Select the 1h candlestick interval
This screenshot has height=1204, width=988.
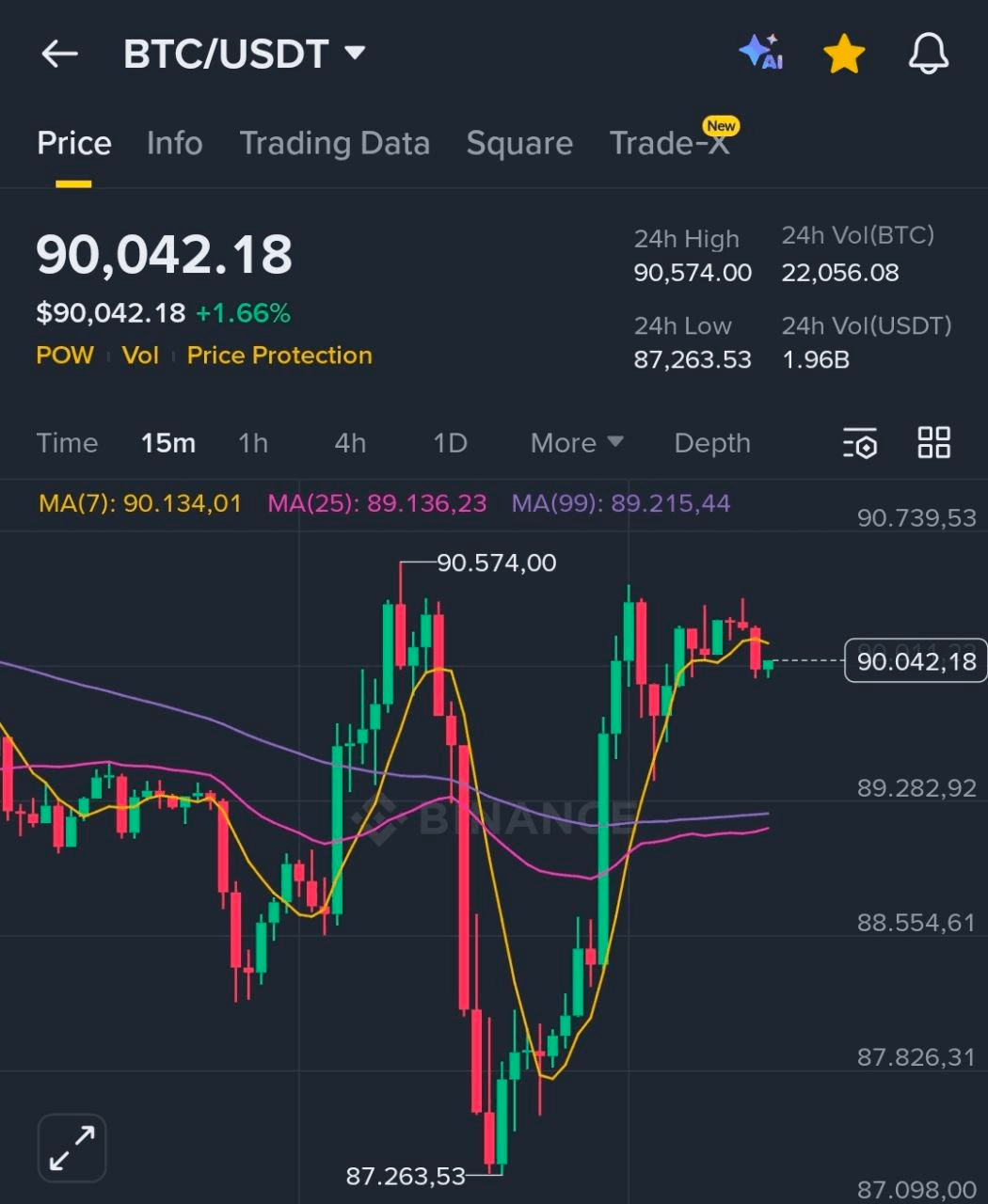[x=252, y=442]
